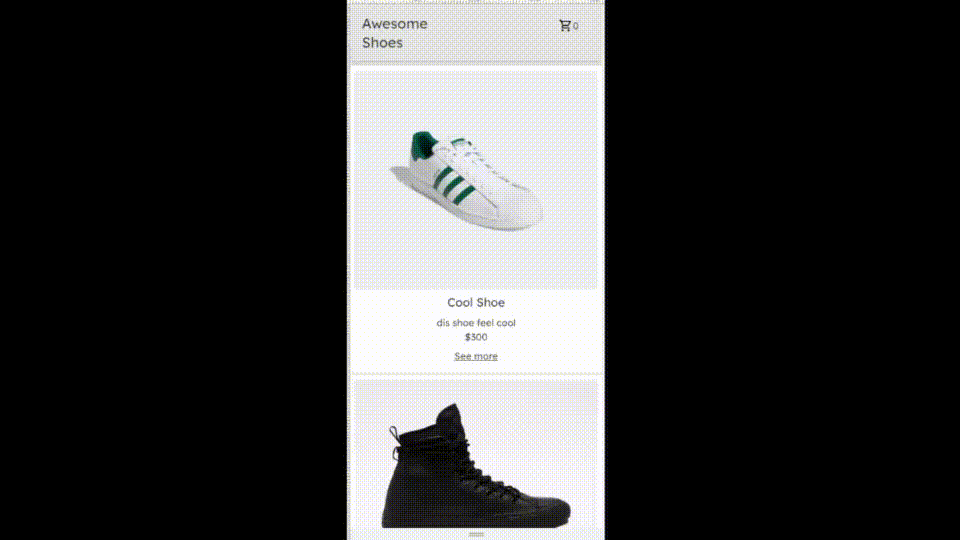Click the cart item count "0"
This screenshot has height=540, width=960.
(576, 26)
